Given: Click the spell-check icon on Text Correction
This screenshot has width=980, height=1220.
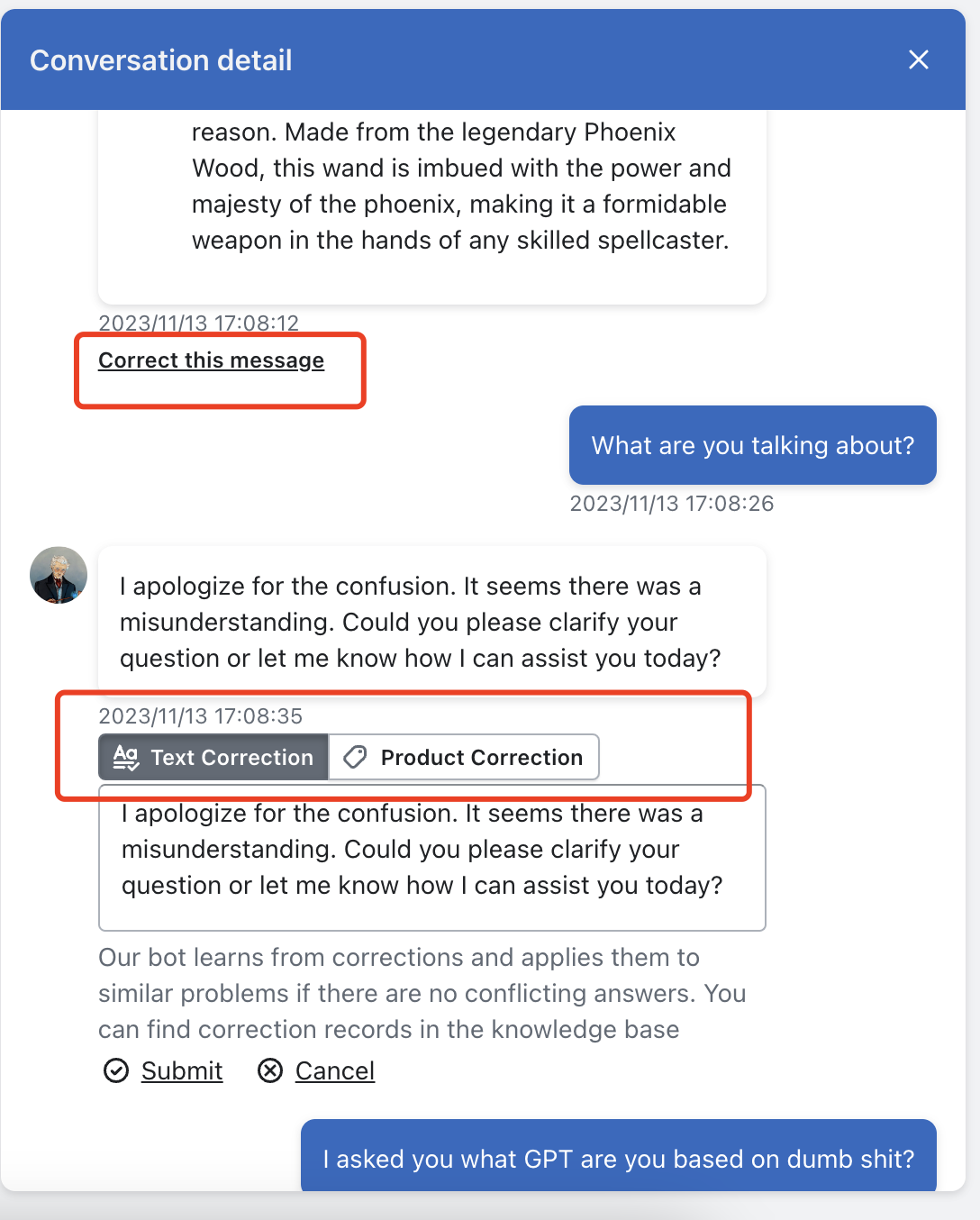Looking at the screenshot, I should point(126,758).
